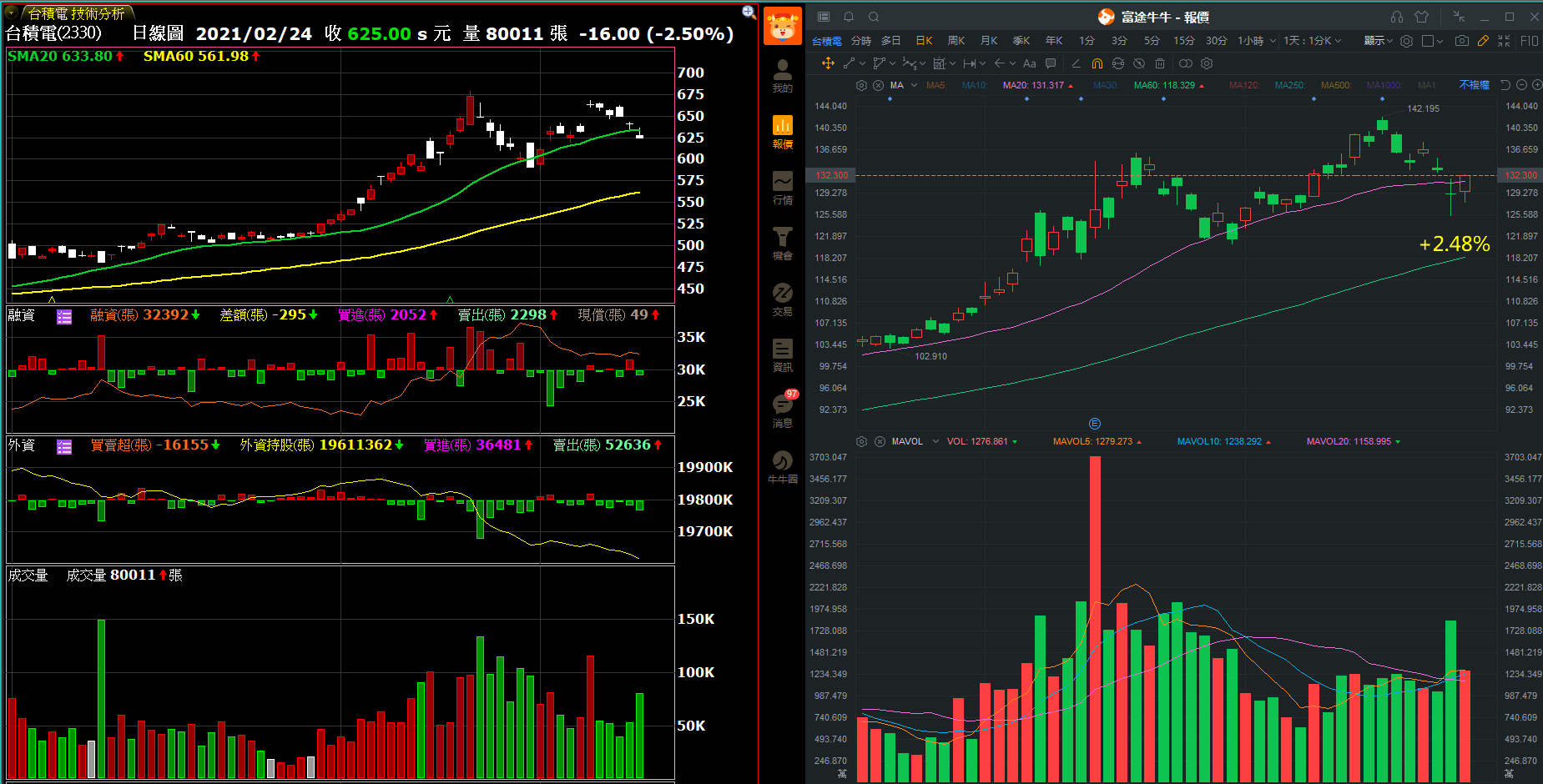Expand the arrow tool dropdown arrow
The image size is (1543, 784).
click(1012, 63)
